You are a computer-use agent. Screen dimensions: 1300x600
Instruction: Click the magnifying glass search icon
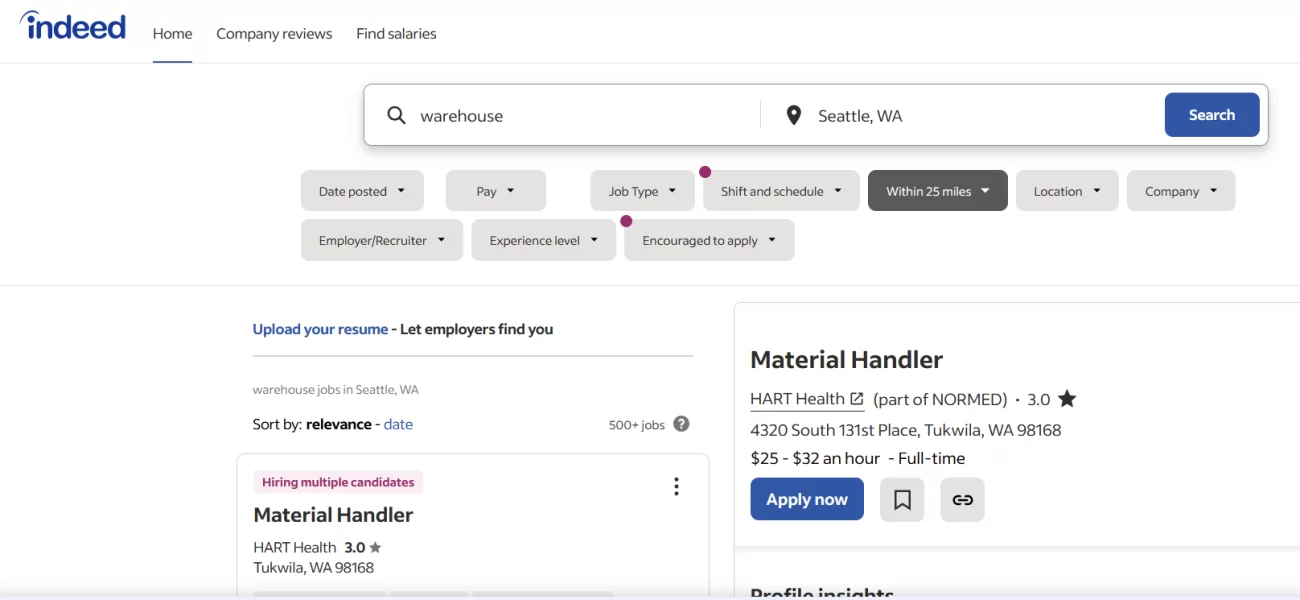397,115
